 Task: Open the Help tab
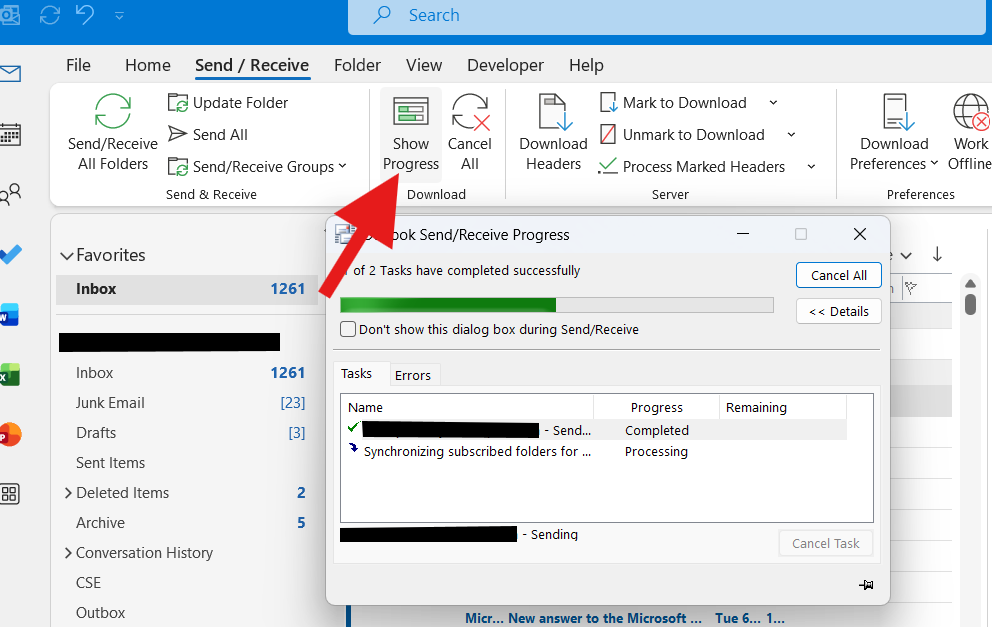pyautogui.click(x=586, y=65)
